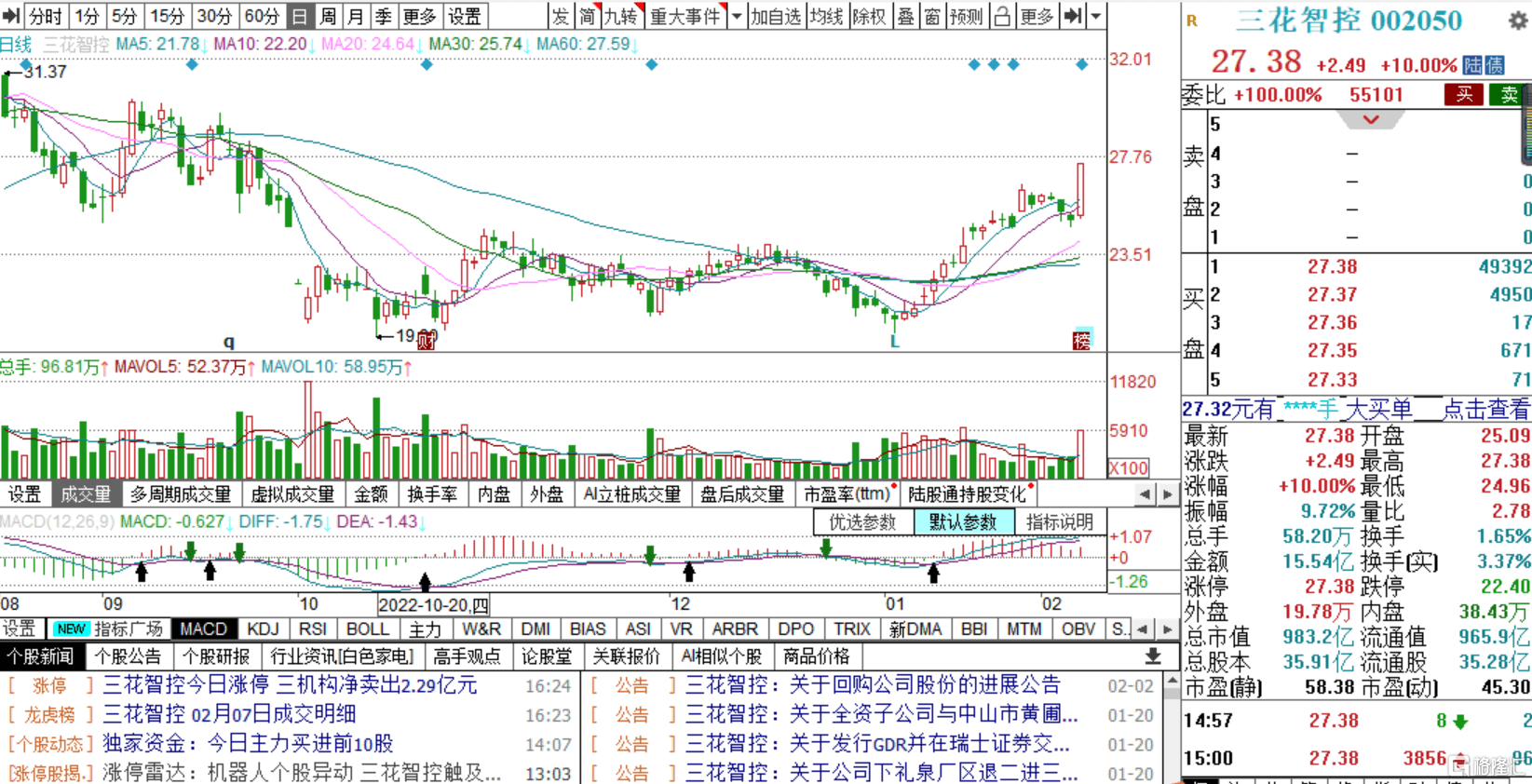
Task: Open the 更多 tools menu near lock icon
Action: pos(1037,16)
